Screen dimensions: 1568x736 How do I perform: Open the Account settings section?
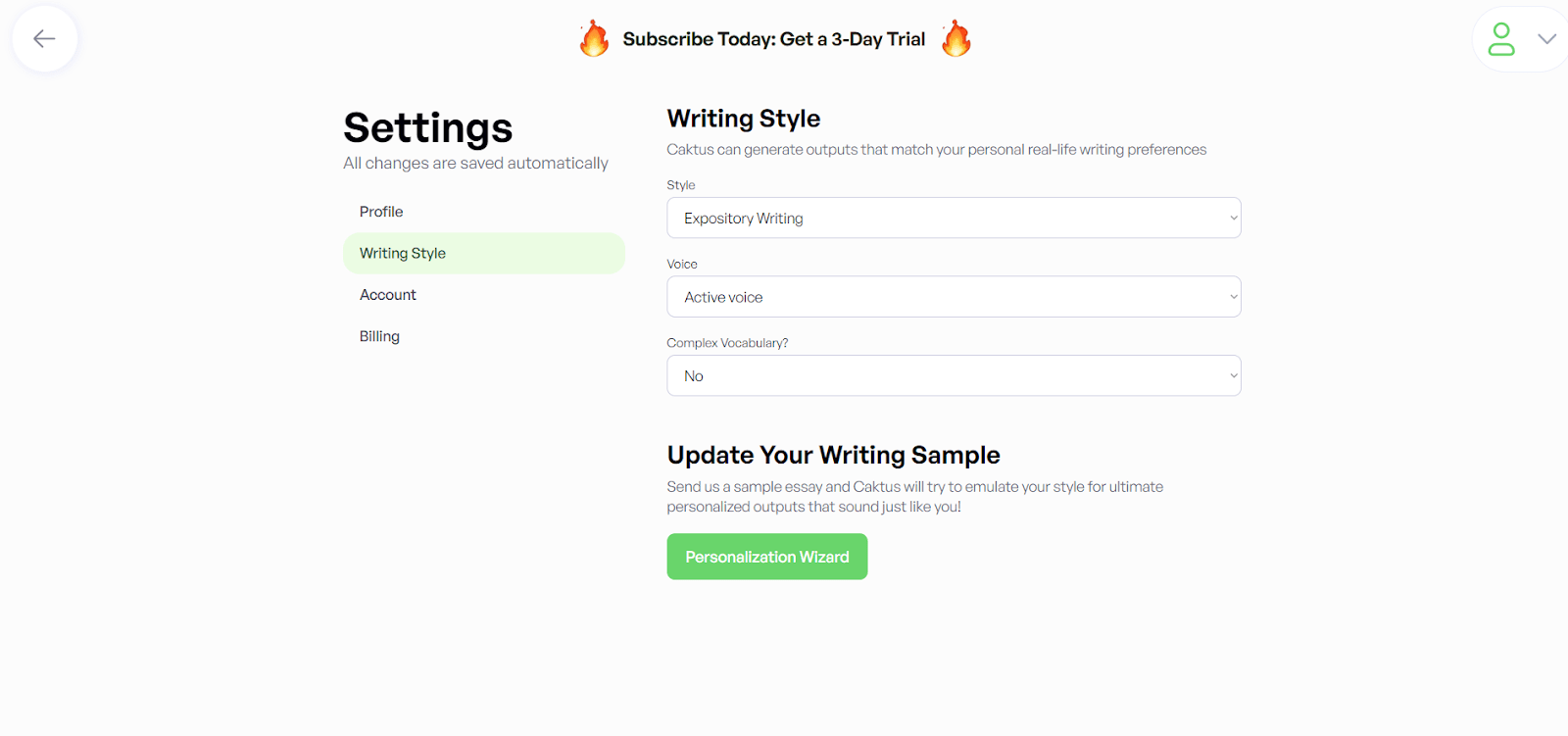click(x=387, y=294)
